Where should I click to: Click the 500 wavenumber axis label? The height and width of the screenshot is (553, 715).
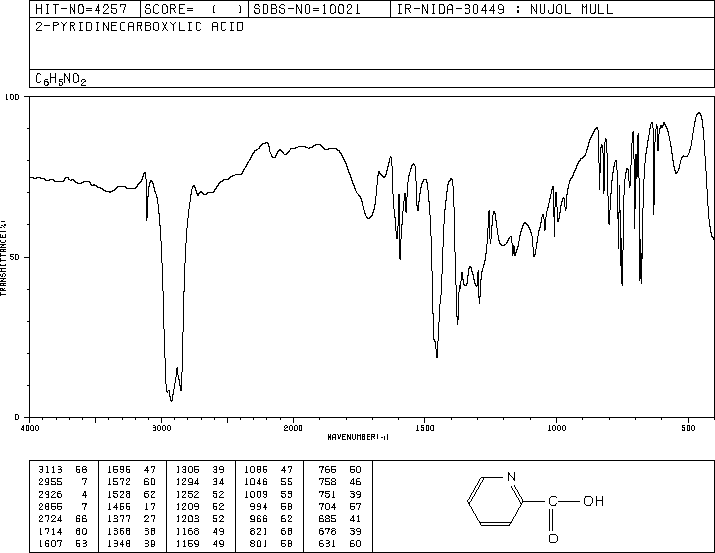(688, 428)
